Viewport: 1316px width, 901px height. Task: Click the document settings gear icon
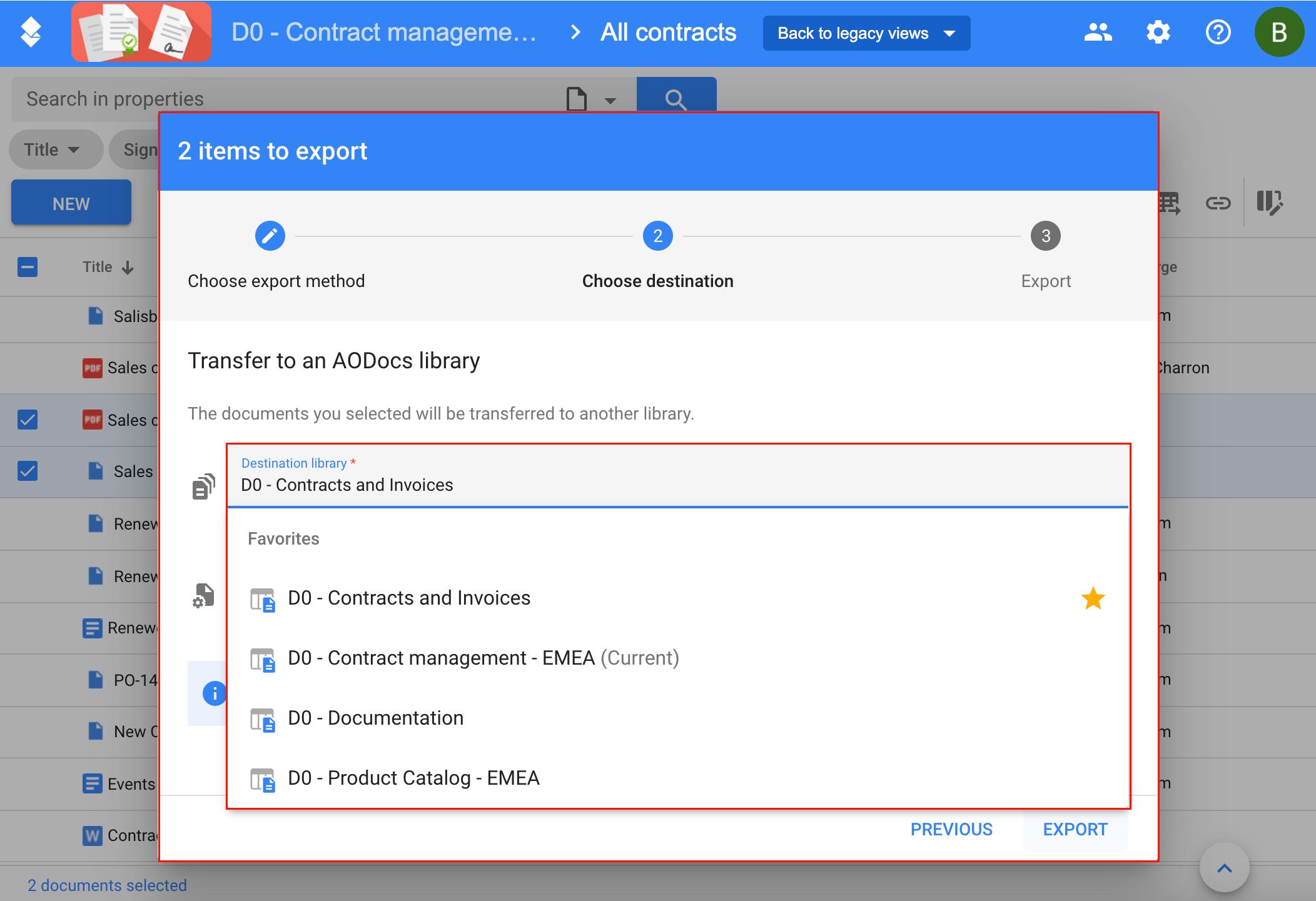pyautogui.click(x=203, y=596)
